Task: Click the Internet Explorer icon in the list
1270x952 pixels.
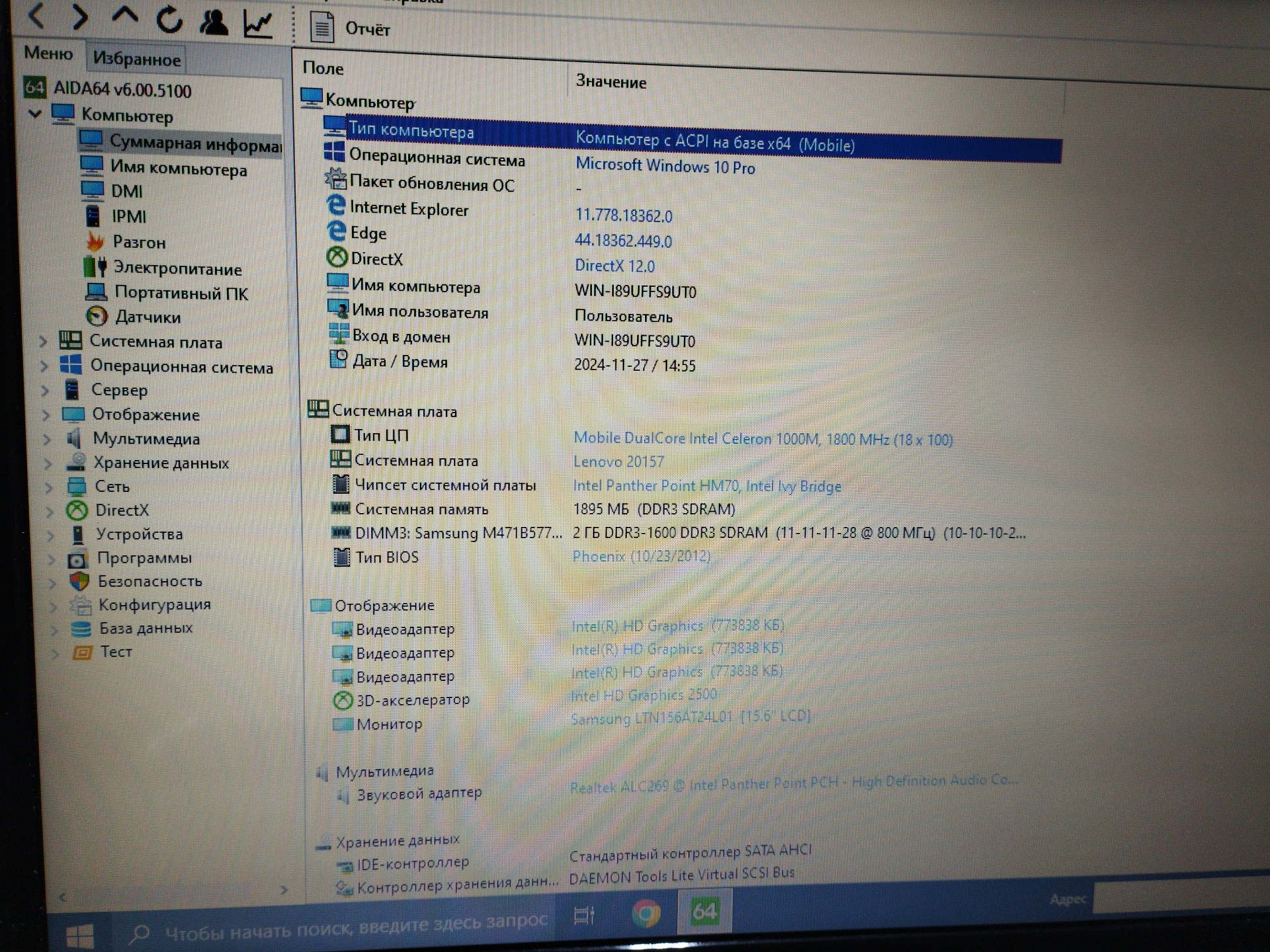Action: pos(336,206)
